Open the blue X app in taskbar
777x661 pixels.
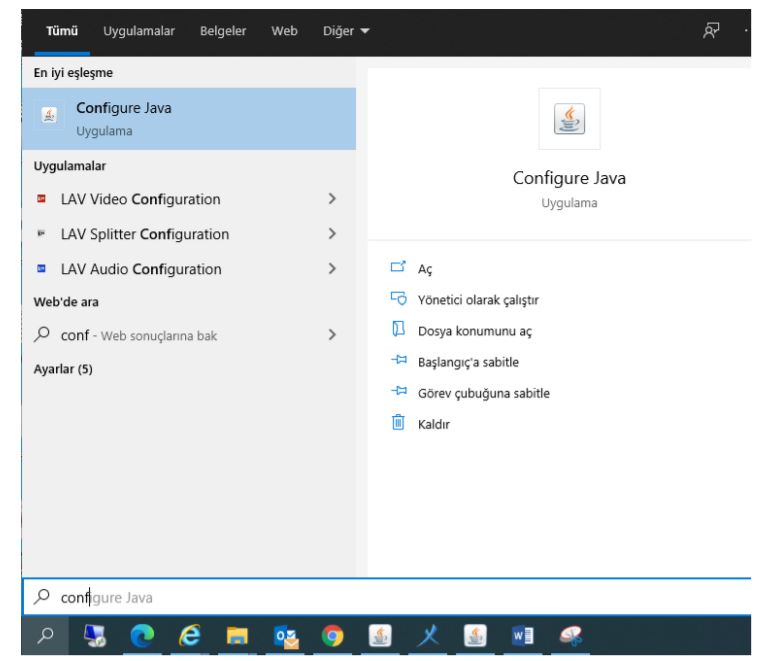(428, 635)
